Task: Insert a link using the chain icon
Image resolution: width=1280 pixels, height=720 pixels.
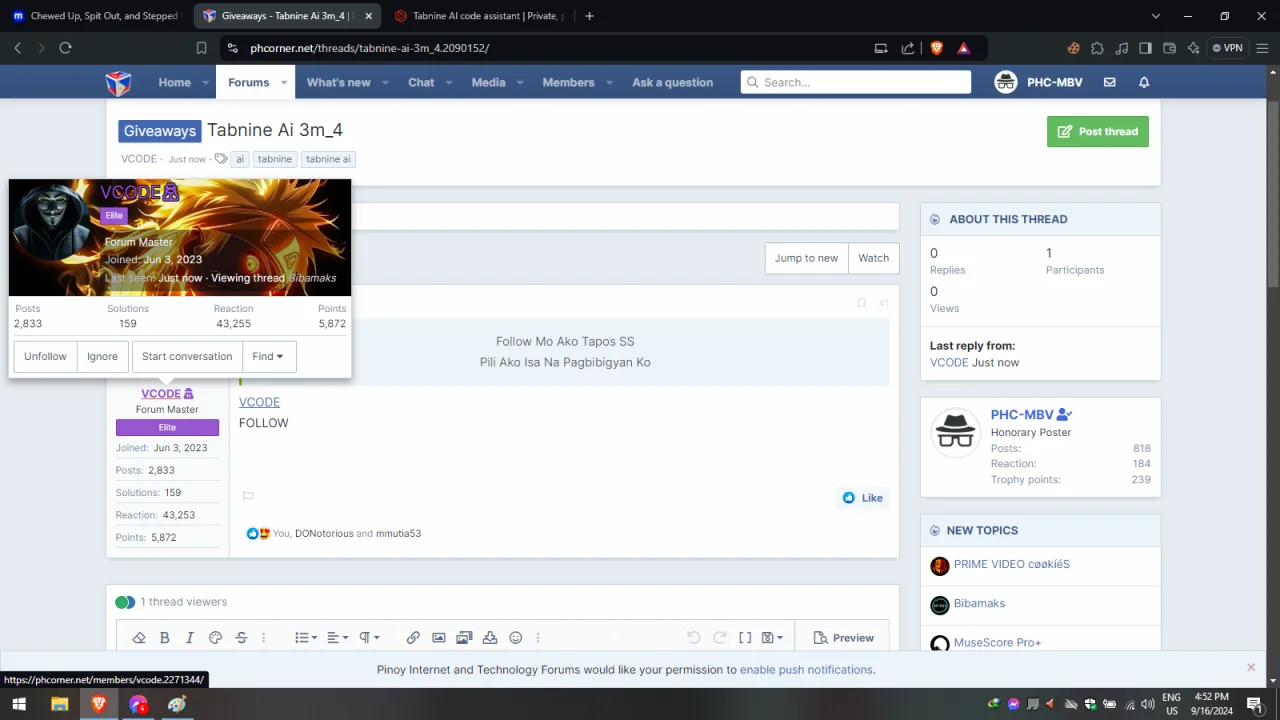Action: point(413,638)
